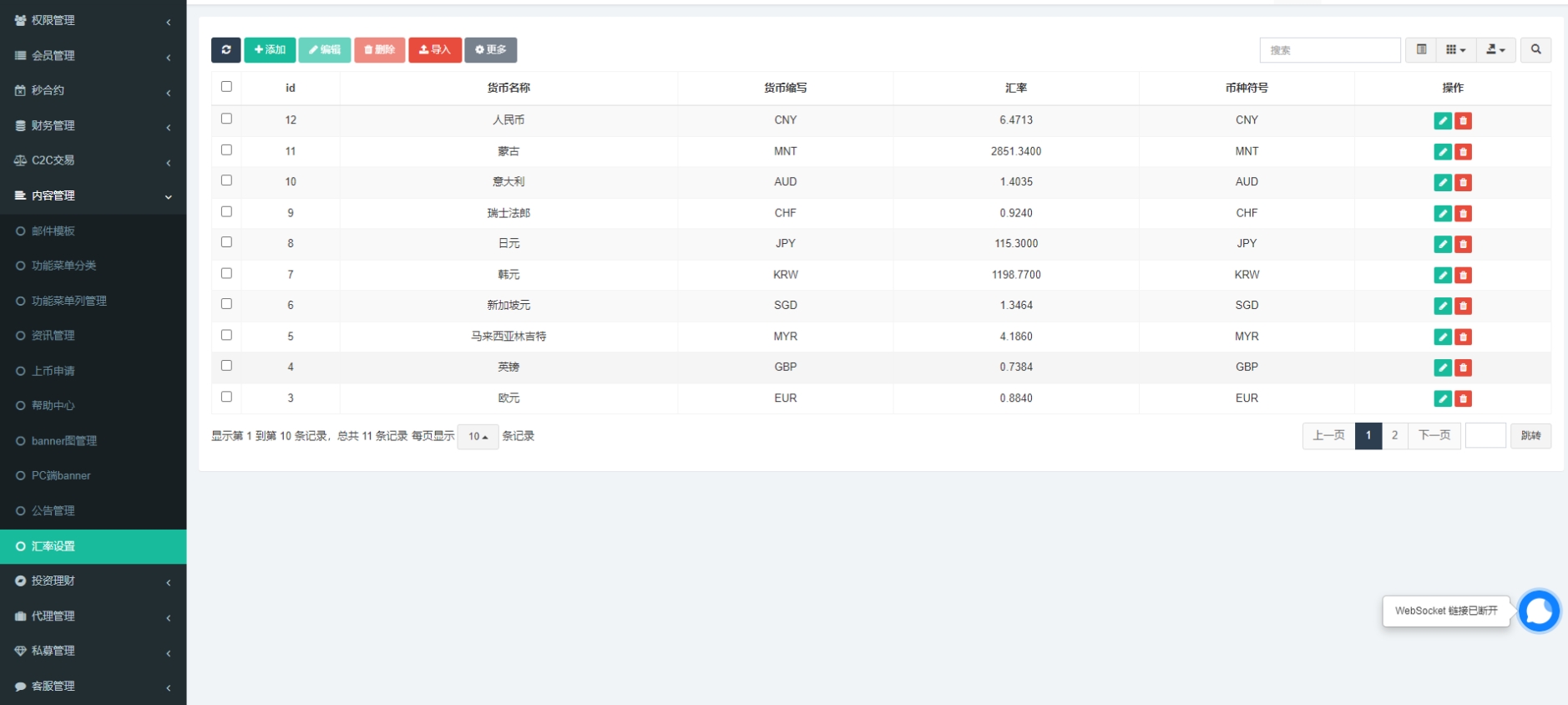Go to page 2 of results
1568x705 pixels.
point(1394,436)
